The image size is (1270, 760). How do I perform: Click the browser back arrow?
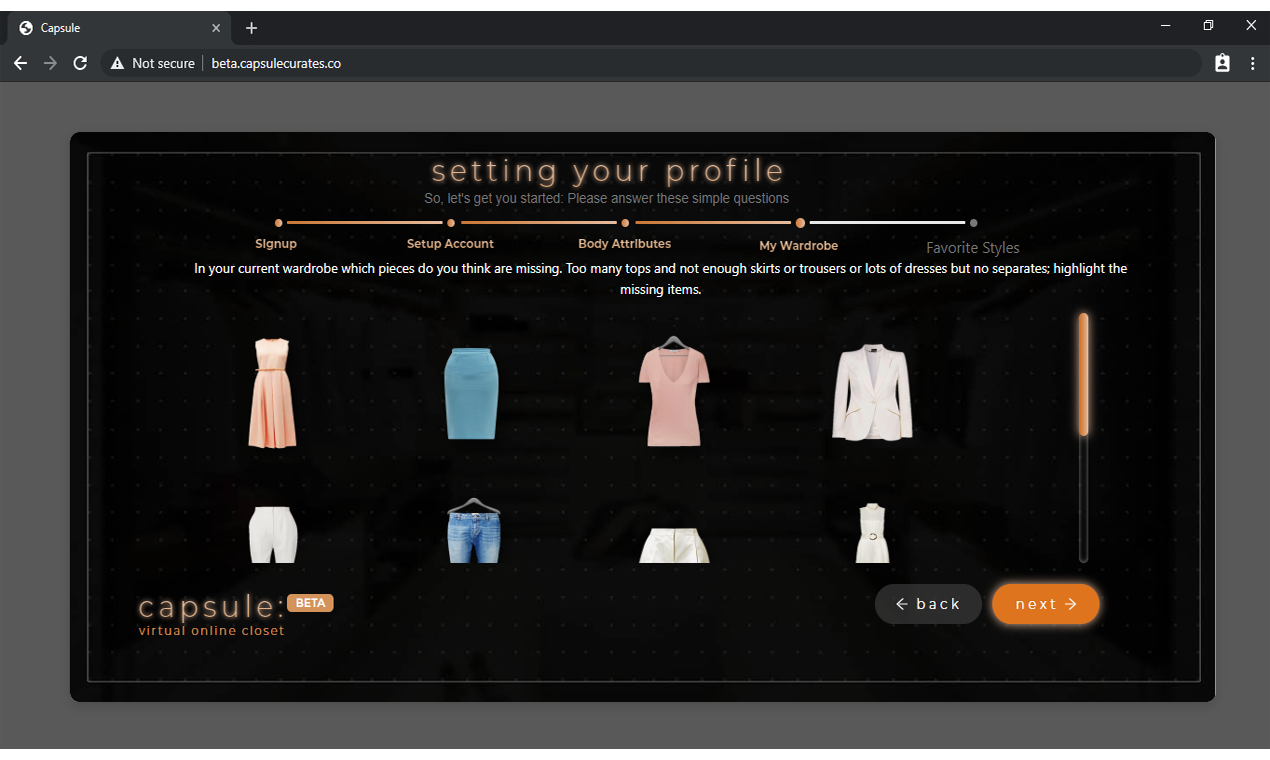point(20,63)
